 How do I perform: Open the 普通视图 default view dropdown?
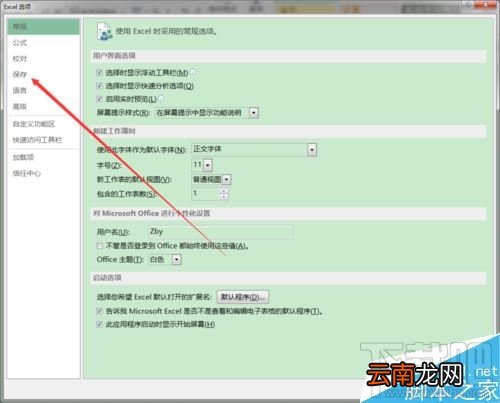(227, 180)
